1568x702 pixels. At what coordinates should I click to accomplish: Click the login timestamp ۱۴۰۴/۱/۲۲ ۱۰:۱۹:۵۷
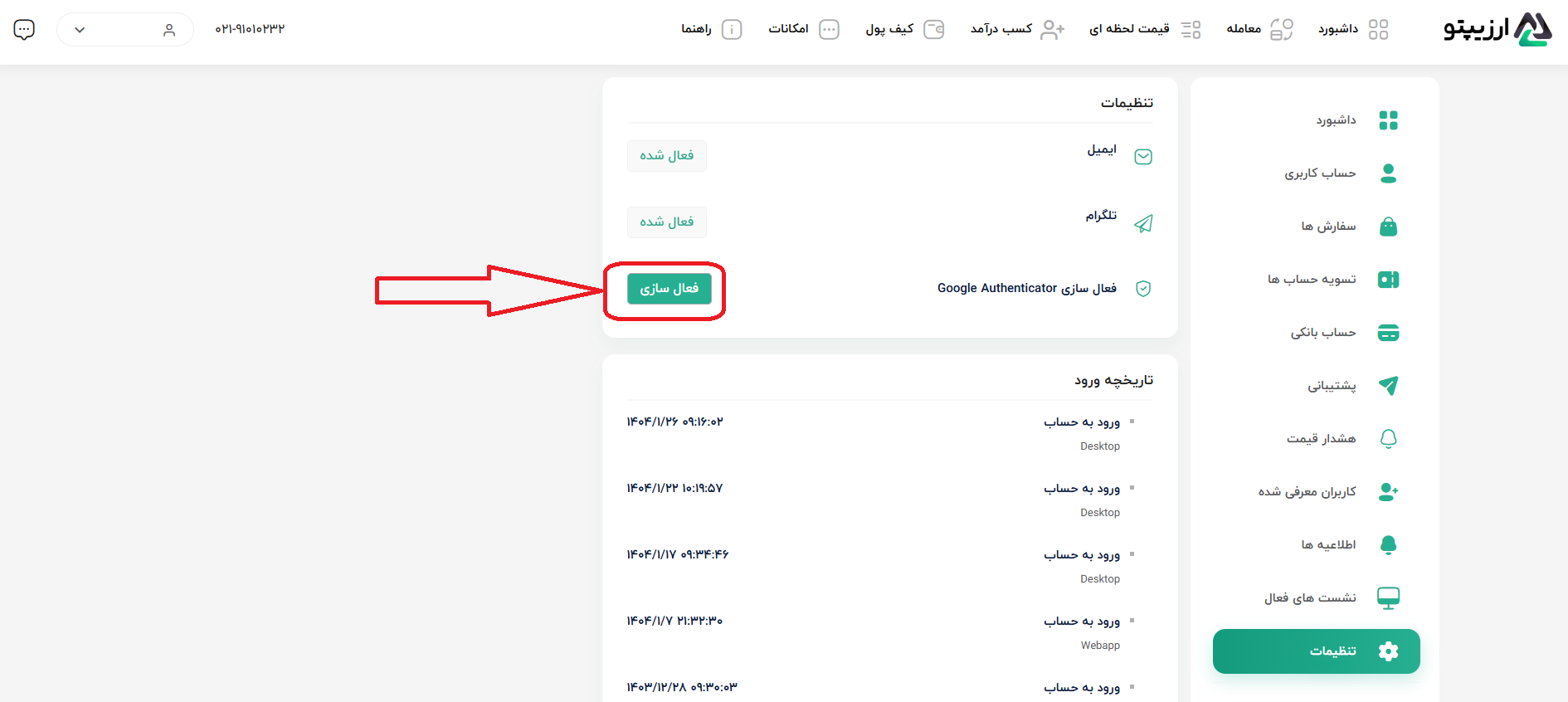674,488
